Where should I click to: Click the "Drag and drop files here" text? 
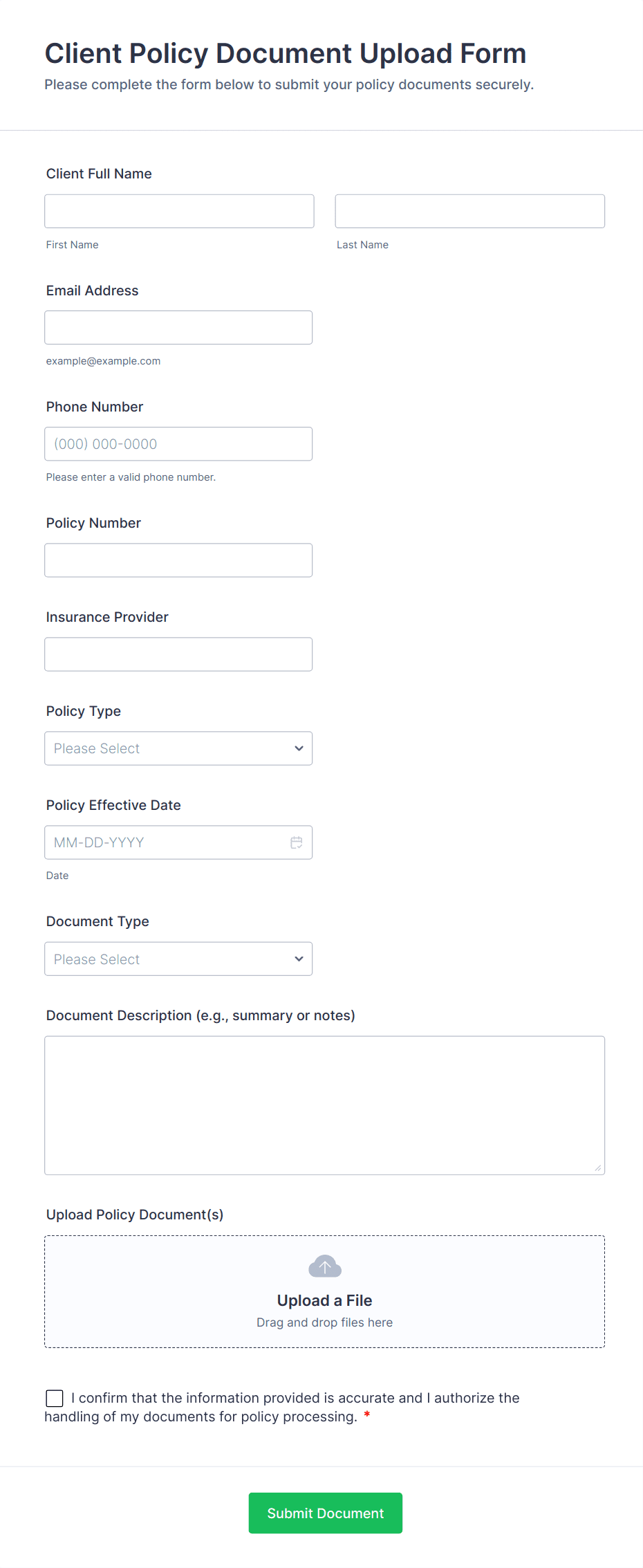tap(324, 1322)
